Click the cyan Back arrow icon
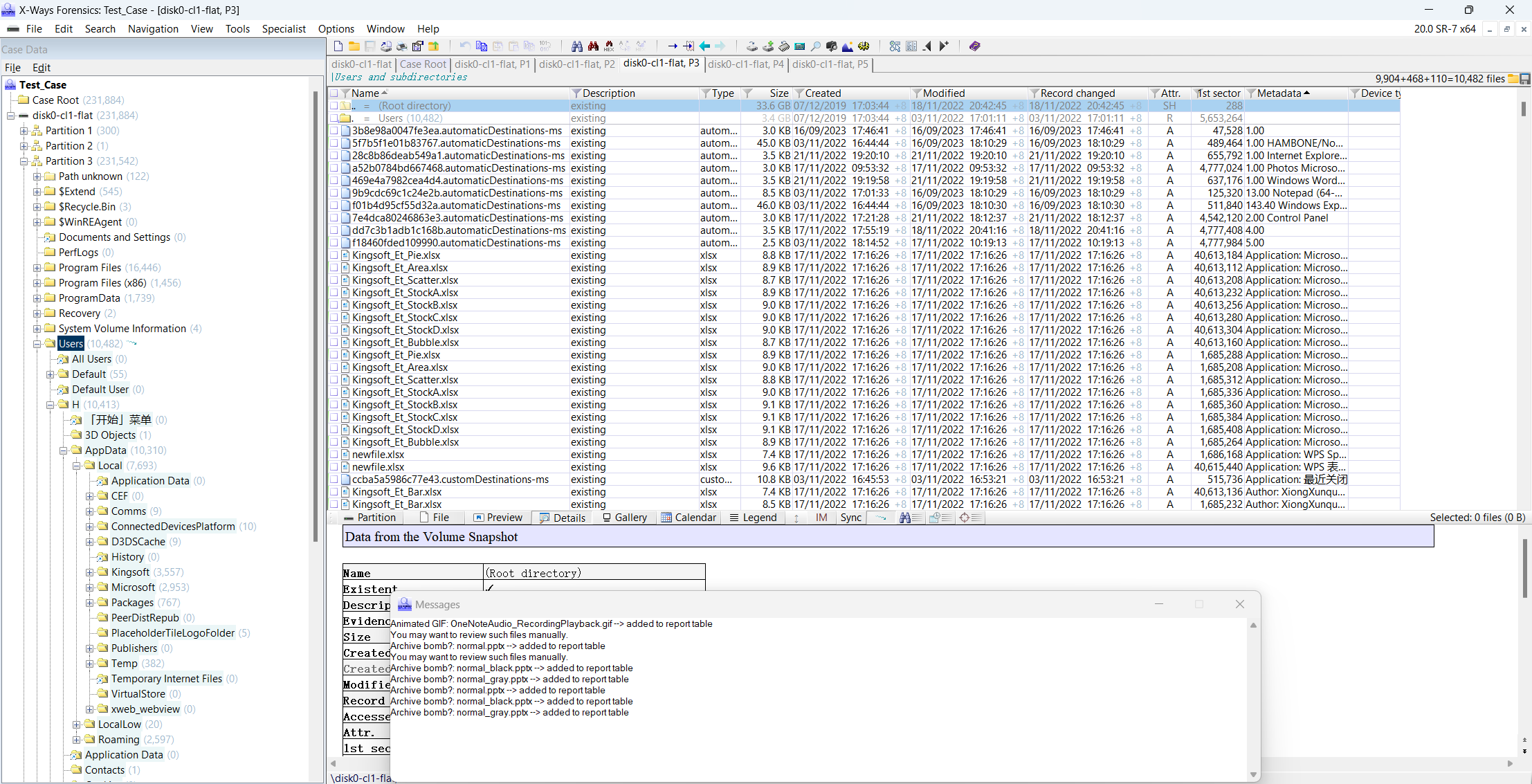 tap(704, 46)
